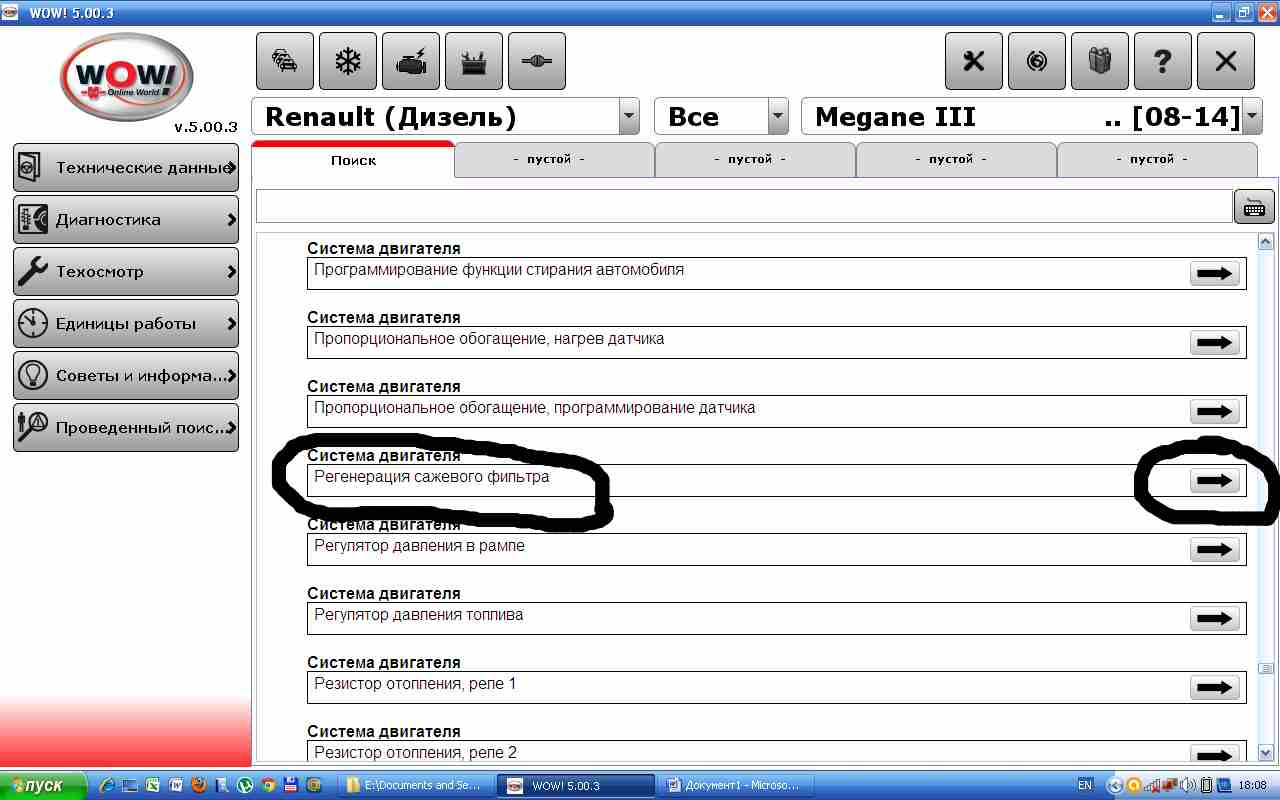Open the Все filter dropdown
The height and width of the screenshot is (800, 1280).
[778, 117]
